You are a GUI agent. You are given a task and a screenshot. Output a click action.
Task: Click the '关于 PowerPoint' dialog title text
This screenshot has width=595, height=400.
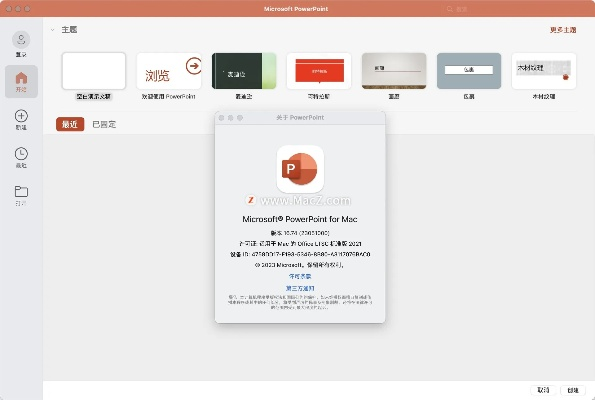[300, 118]
